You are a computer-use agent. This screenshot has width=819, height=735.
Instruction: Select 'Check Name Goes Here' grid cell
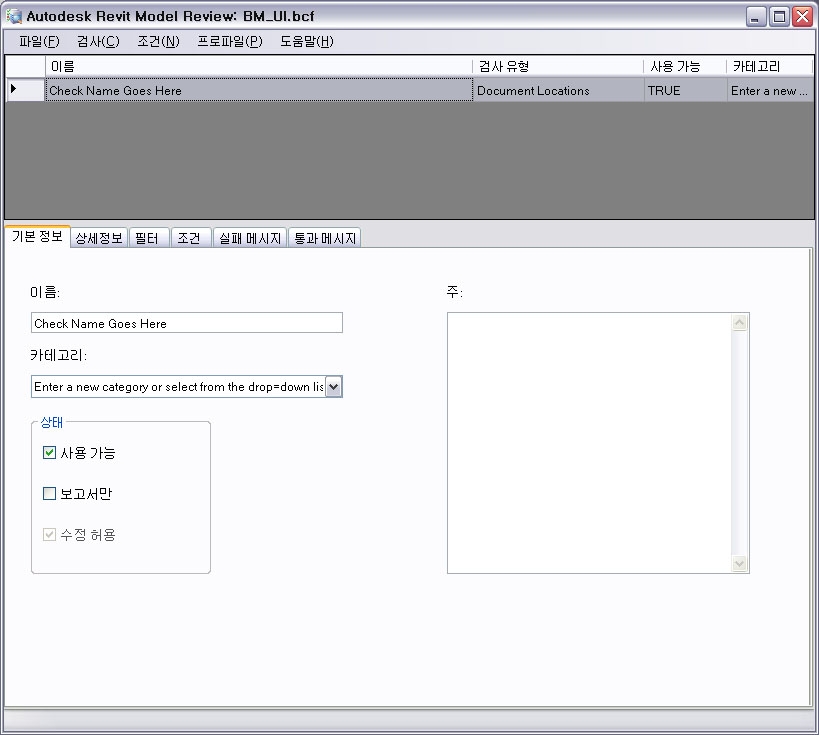[x=259, y=90]
